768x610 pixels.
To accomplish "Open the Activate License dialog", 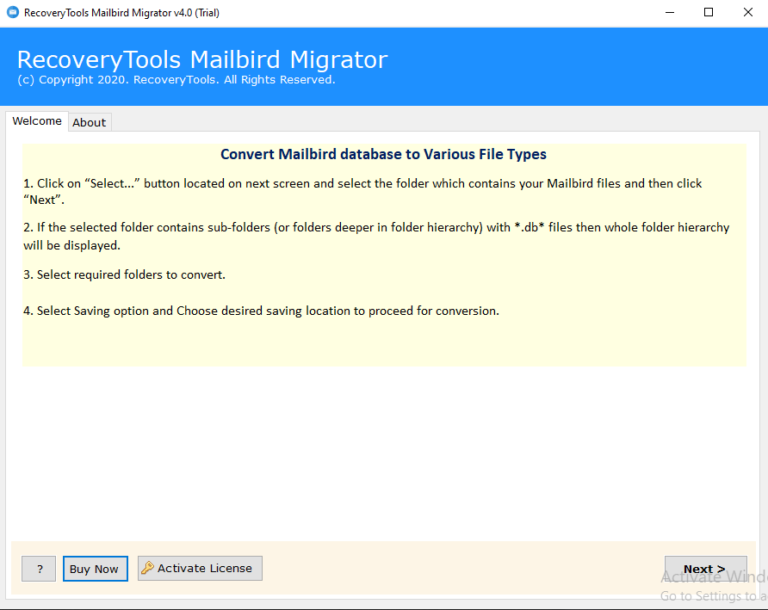I will 200,568.
